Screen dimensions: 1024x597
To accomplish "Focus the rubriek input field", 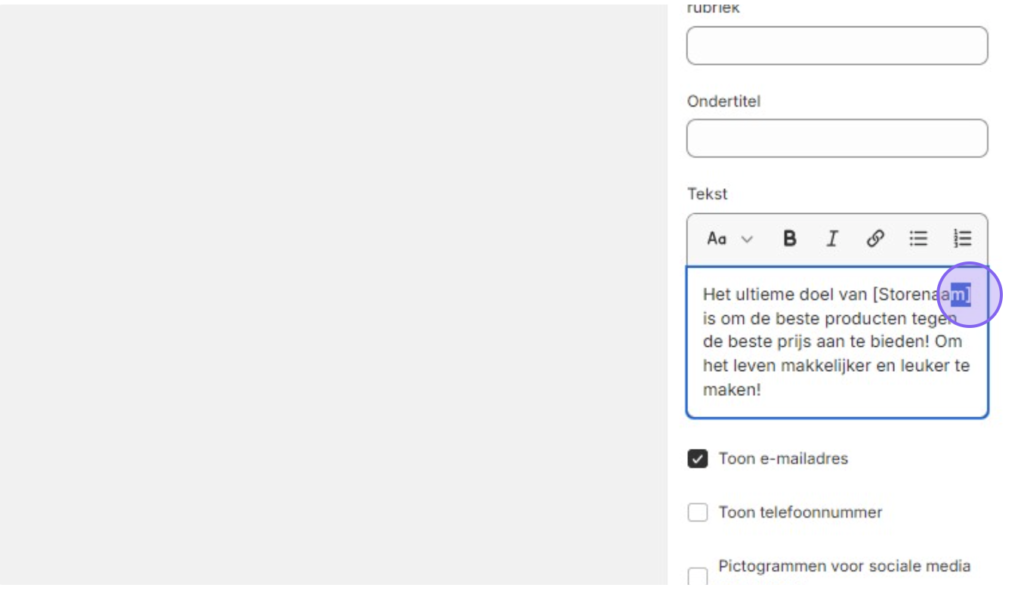I will click(x=837, y=46).
